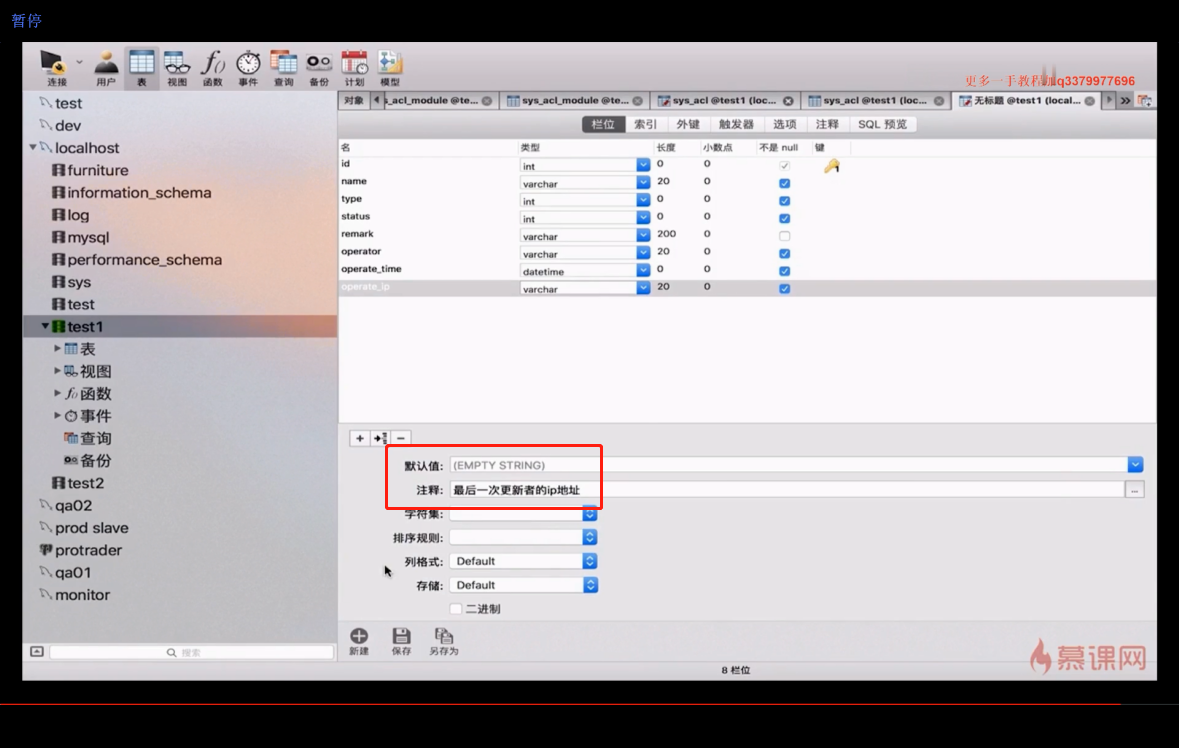Image resolution: width=1179 pixels, height=748 pixels.
Task: Open the 模型 model toolbar icon
Action: coord(389,68)
